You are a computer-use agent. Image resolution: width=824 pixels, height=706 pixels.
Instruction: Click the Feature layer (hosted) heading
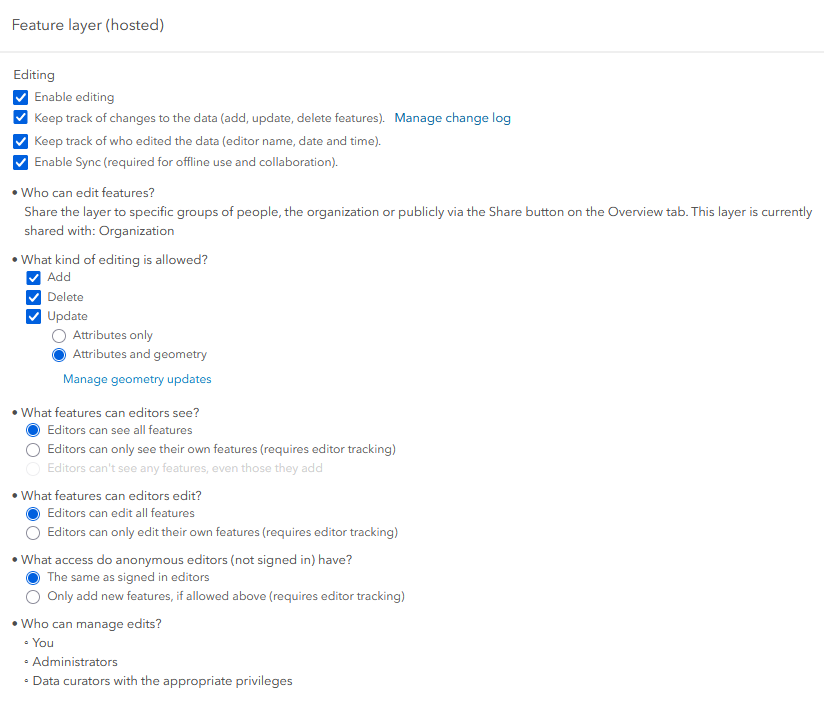(88, 25)
